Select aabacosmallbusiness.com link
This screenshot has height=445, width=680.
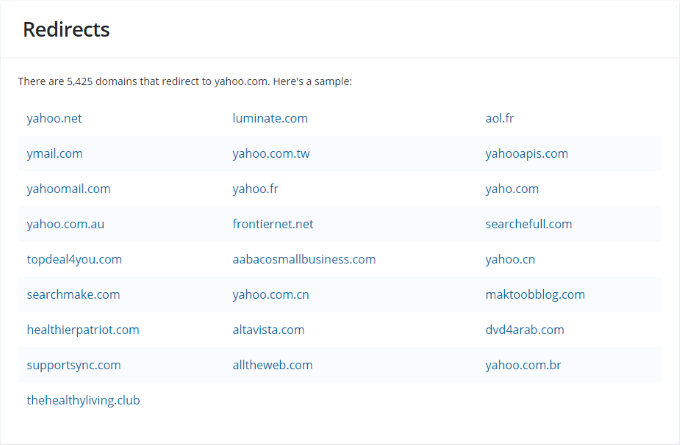[304, 259]
